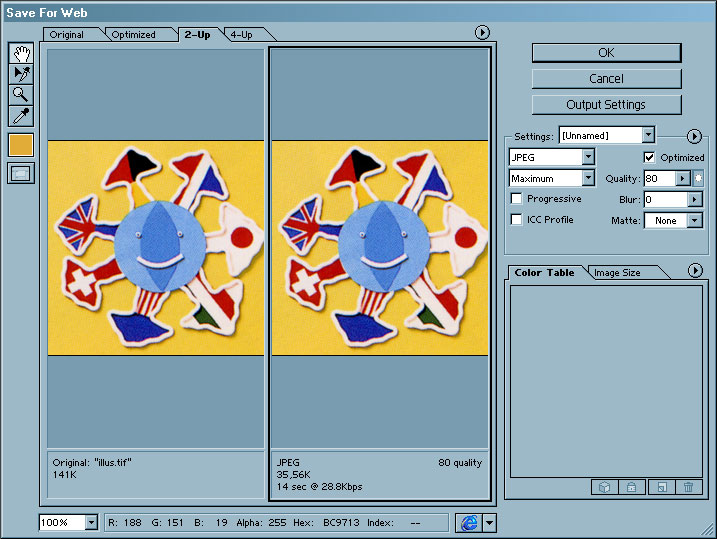Switch to the Optimized tab
Screen dimensions: 717x539
click(x=134, y=35)
